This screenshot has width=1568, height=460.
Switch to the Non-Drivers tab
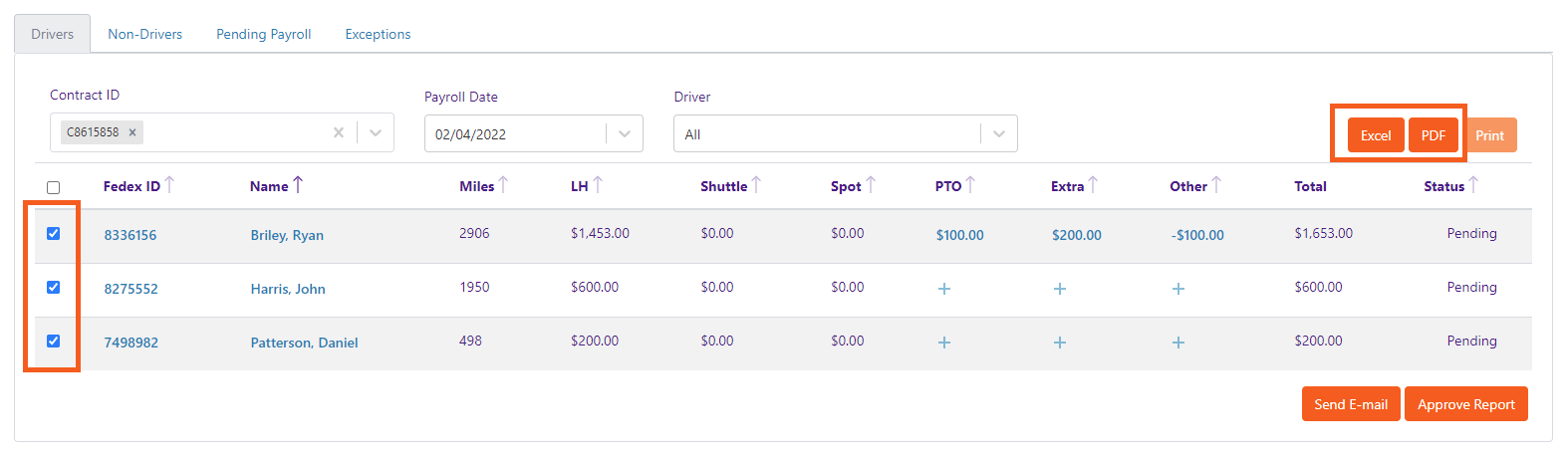pyautogui.click(x=145, y=34)
